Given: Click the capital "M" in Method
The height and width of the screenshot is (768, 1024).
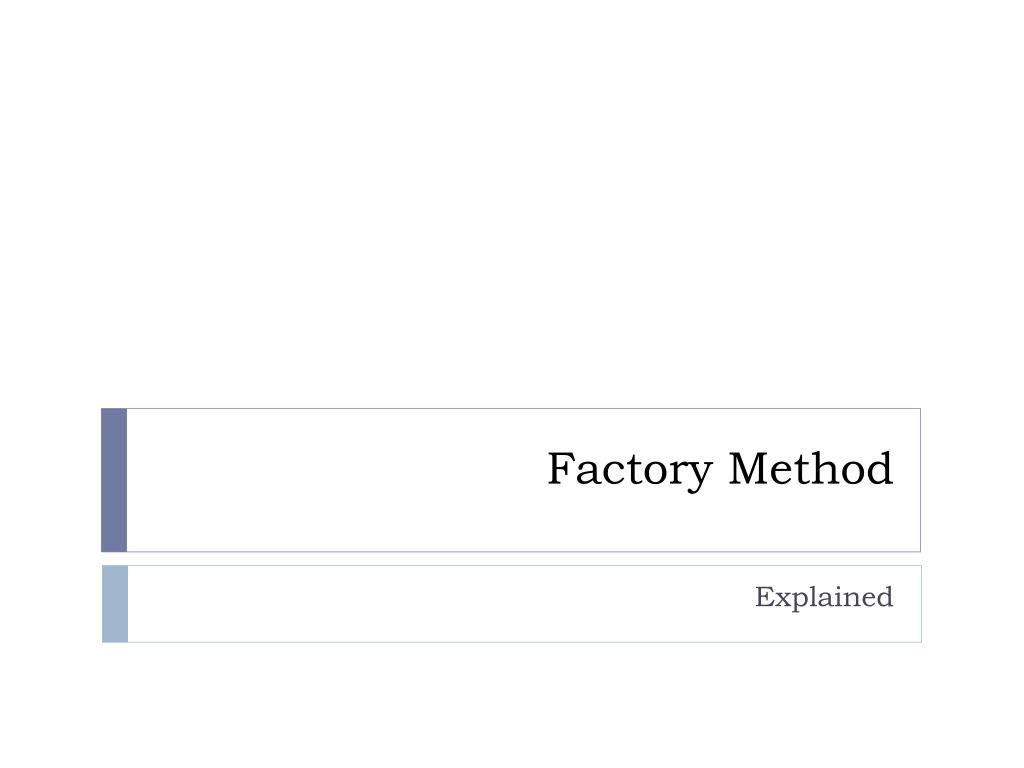Looking at the screenshot, I should (x=750, y=468).
